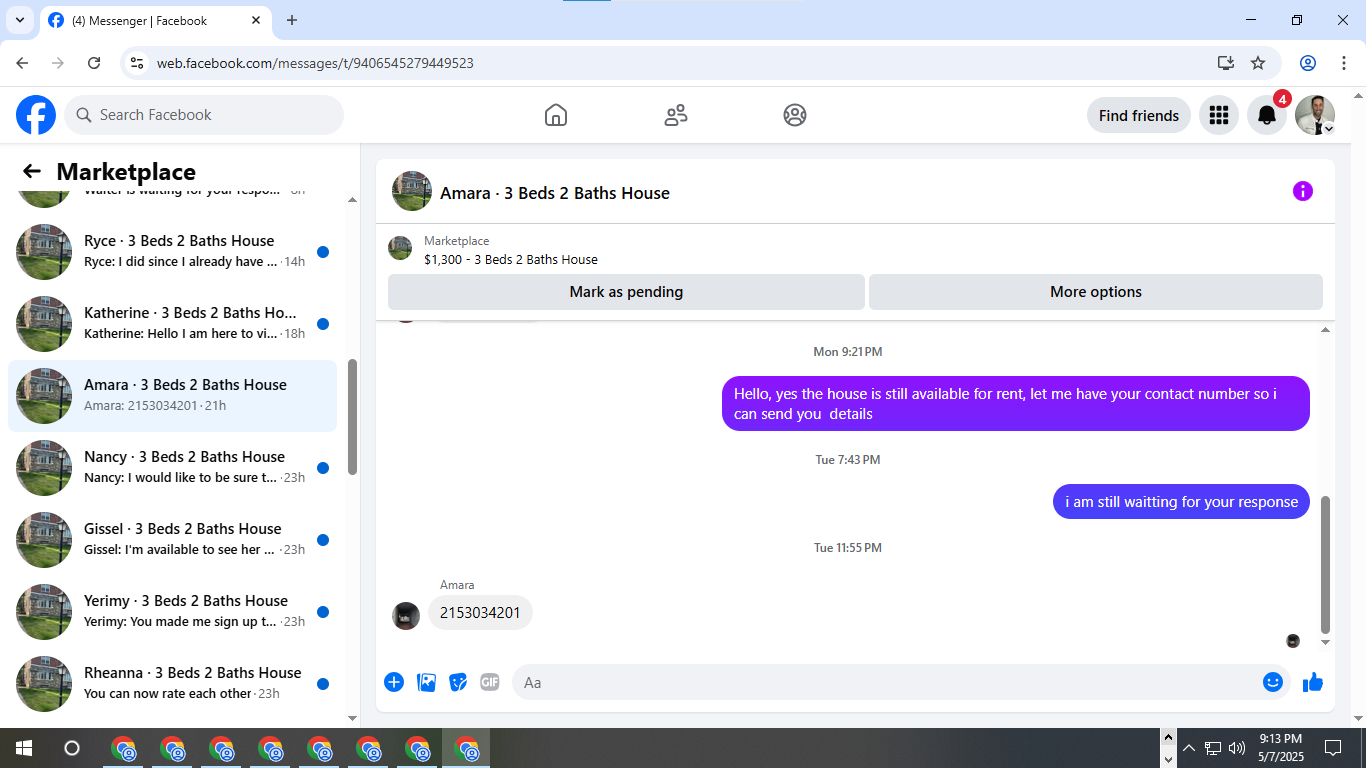Click the 2153034201 message bubble
This screenshot has width=1366, height=768.
coord(480,613)
